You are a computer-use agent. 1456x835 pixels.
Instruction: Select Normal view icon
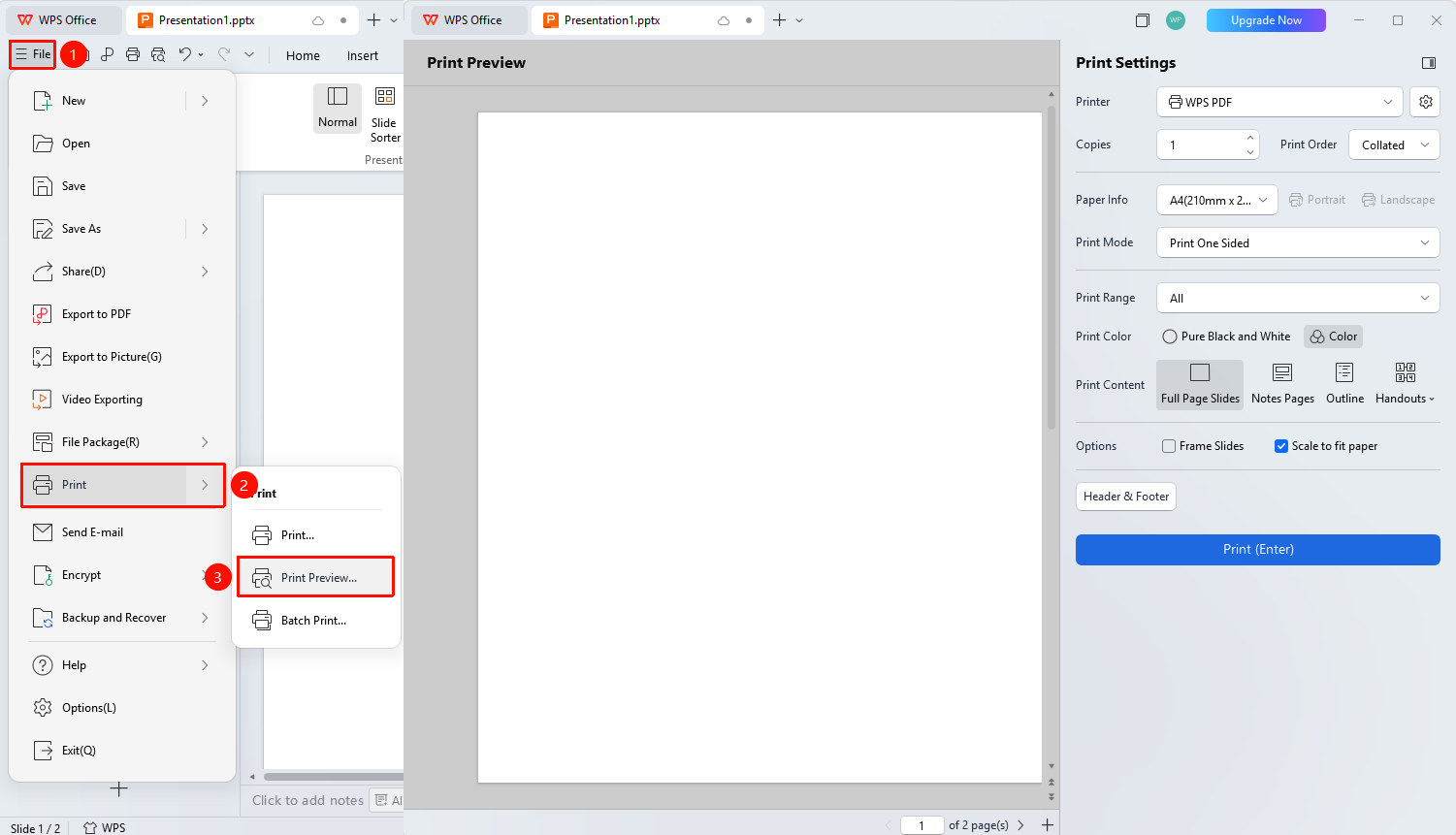(x=338, y=107)
